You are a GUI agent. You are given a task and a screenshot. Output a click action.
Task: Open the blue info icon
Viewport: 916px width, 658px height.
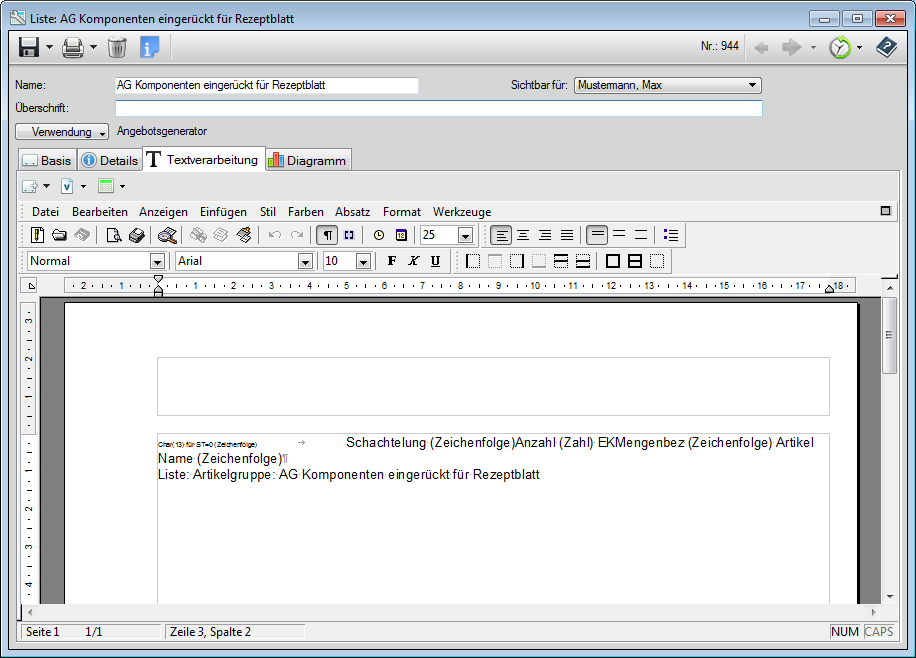(148, 47)
